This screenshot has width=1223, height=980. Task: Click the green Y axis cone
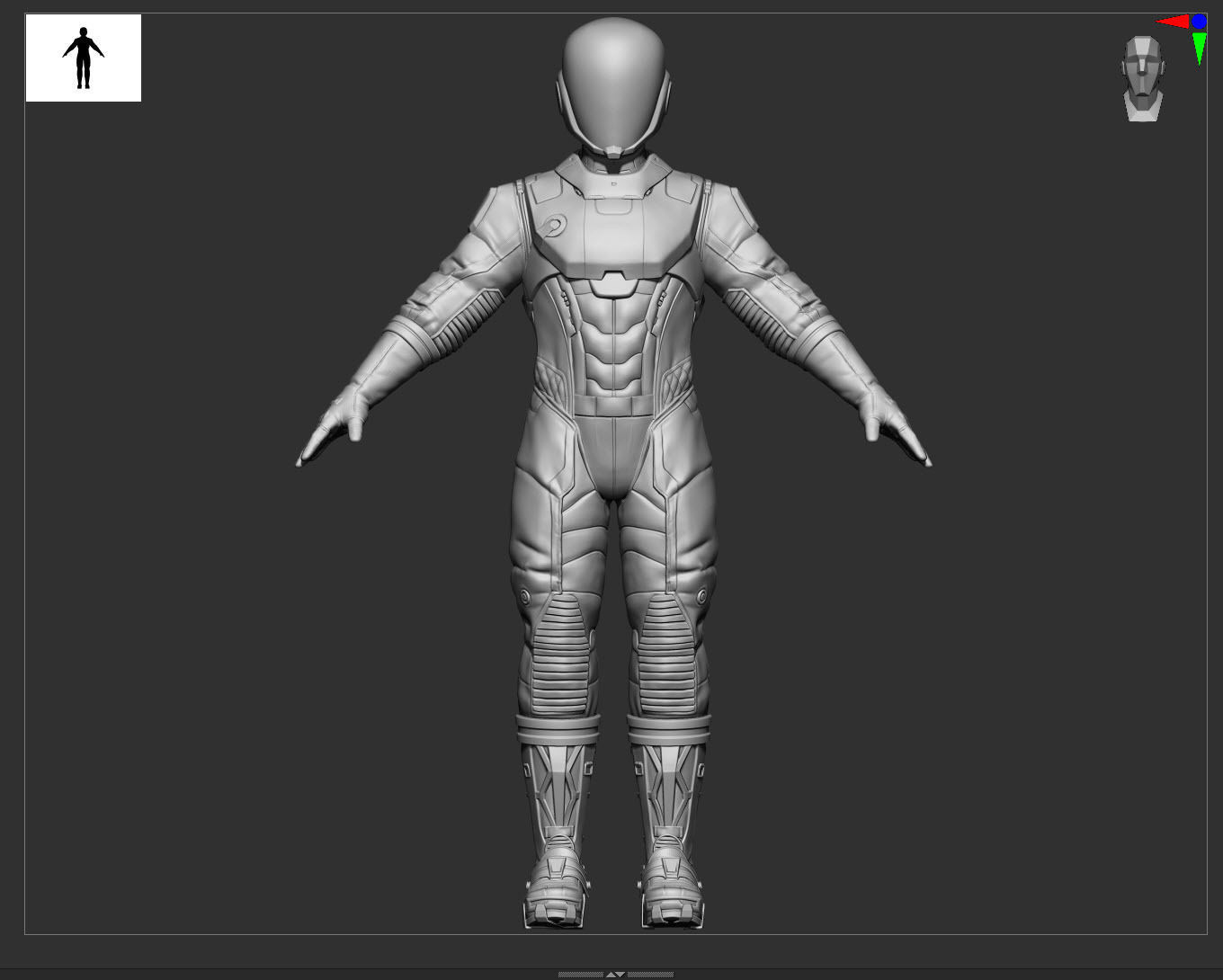pyautogui.click(x=1199, y=49)
